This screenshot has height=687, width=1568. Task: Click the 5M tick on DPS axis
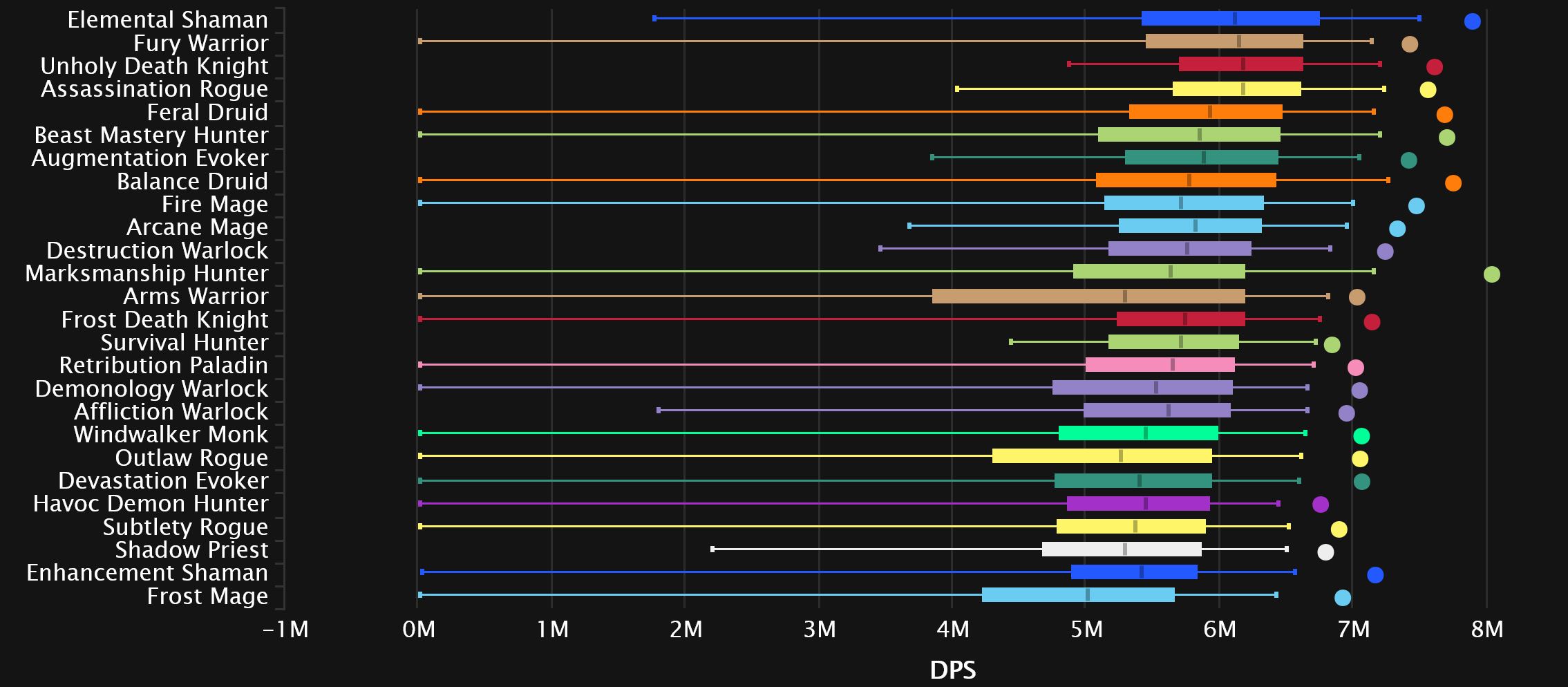click(1086, 630)
